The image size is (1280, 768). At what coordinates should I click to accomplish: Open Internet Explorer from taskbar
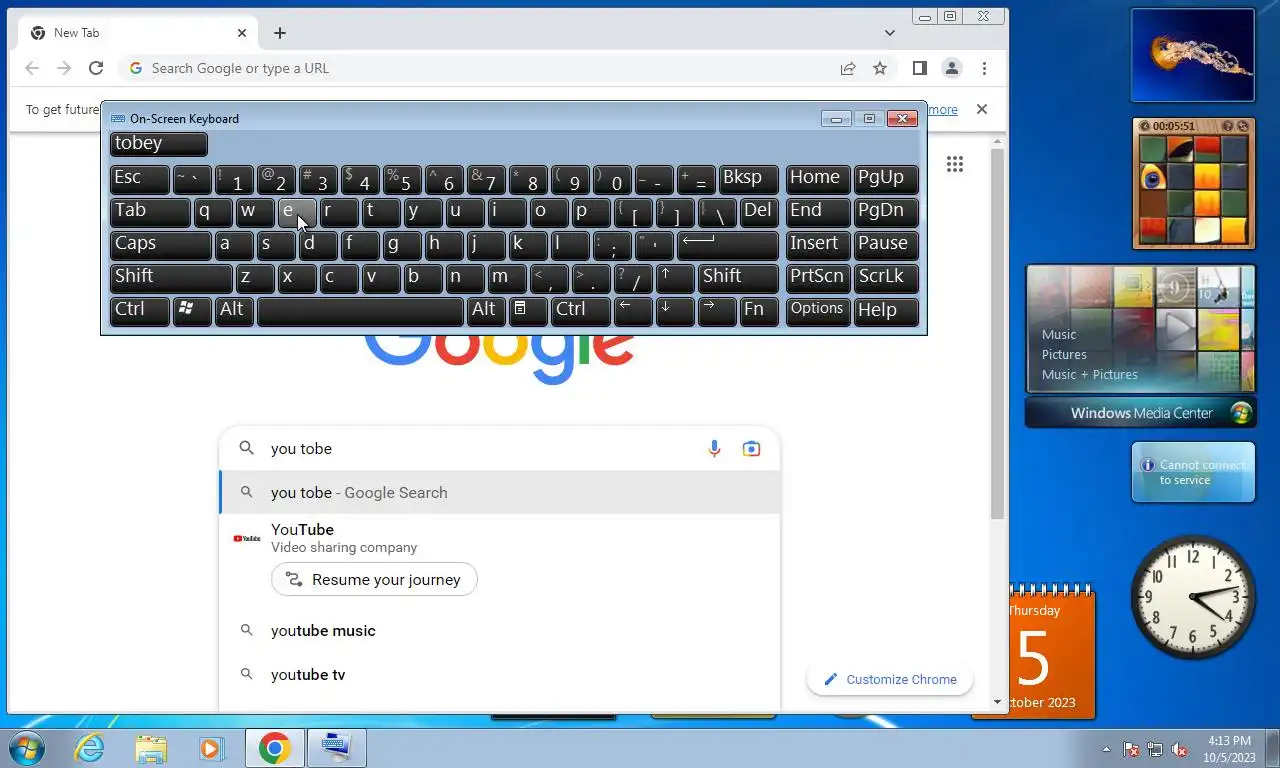(89, 748)
